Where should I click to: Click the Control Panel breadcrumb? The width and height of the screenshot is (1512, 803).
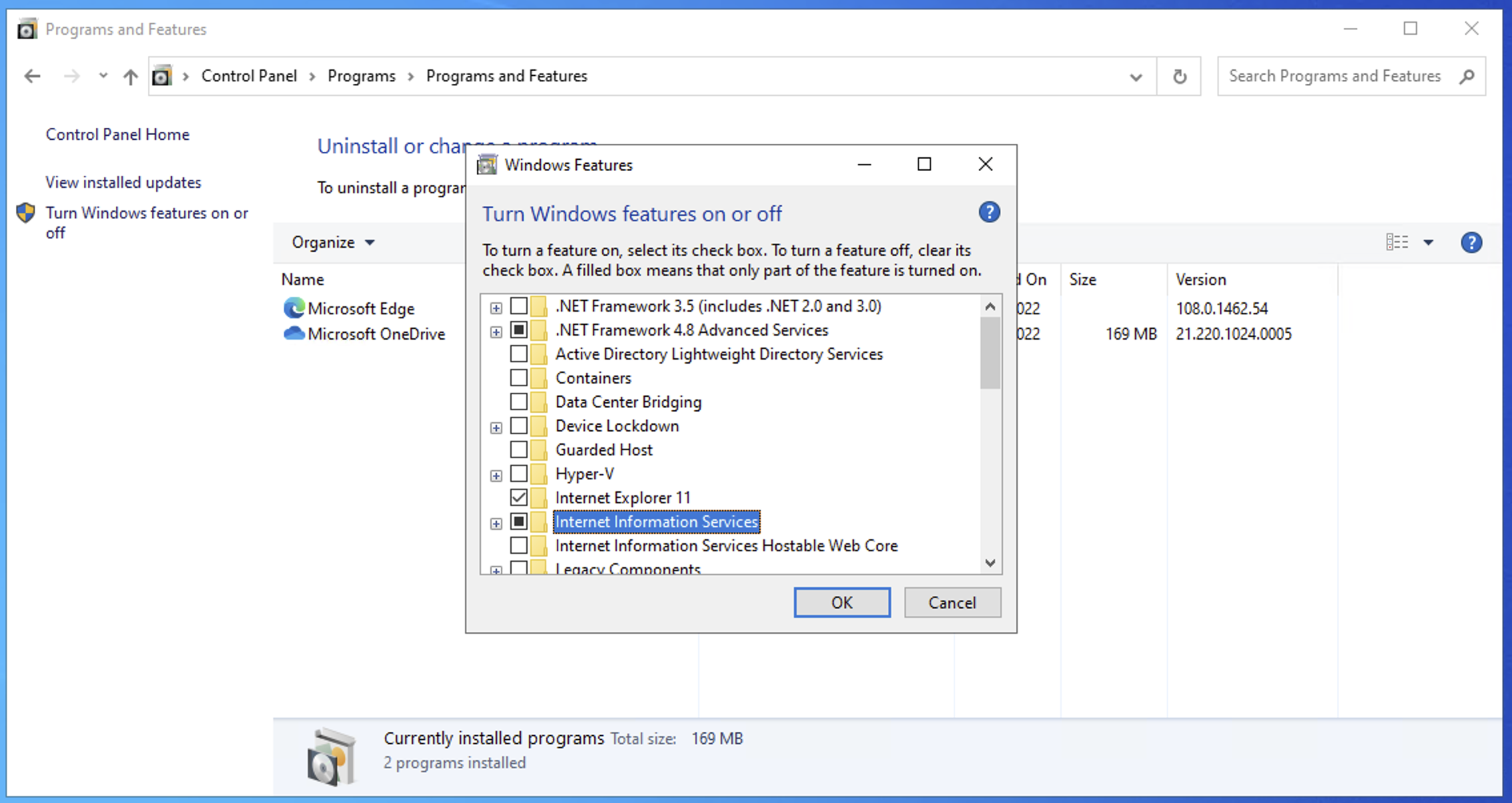point(248,77)
